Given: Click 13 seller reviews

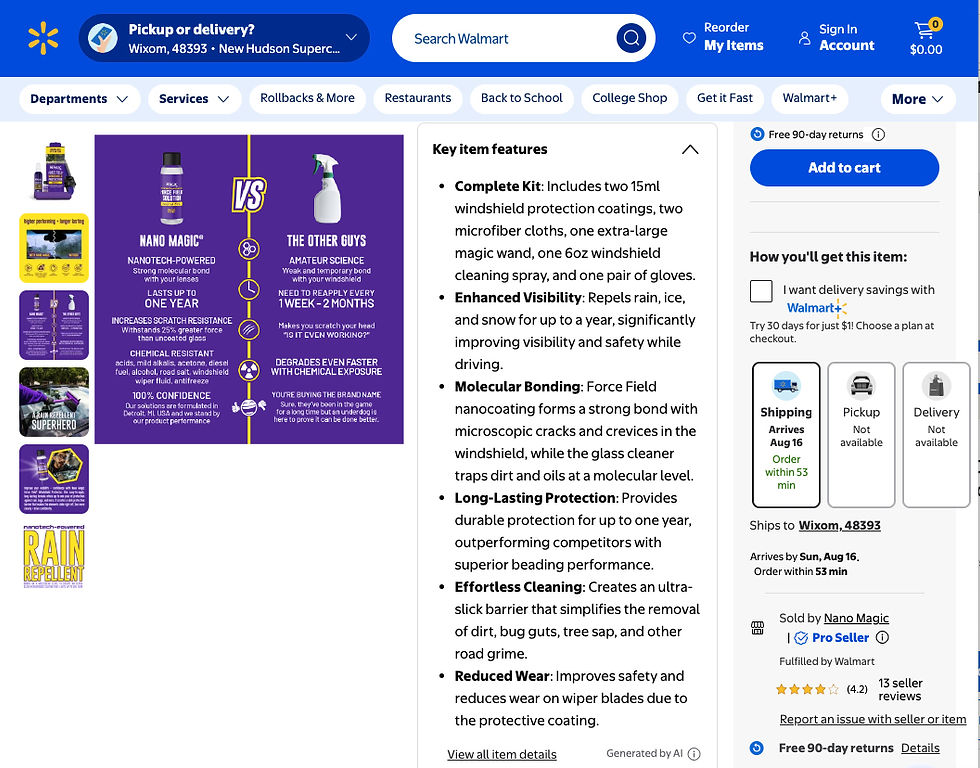Looking at the screenshot, I should click(900, 689).
